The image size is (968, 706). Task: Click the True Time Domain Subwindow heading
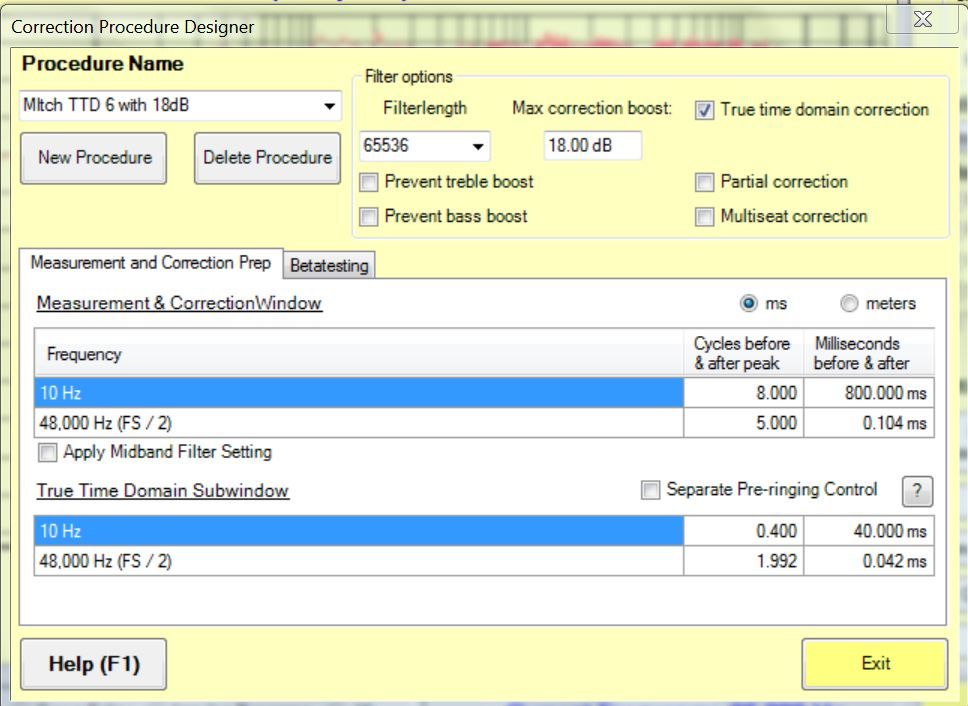coord(162,491)
